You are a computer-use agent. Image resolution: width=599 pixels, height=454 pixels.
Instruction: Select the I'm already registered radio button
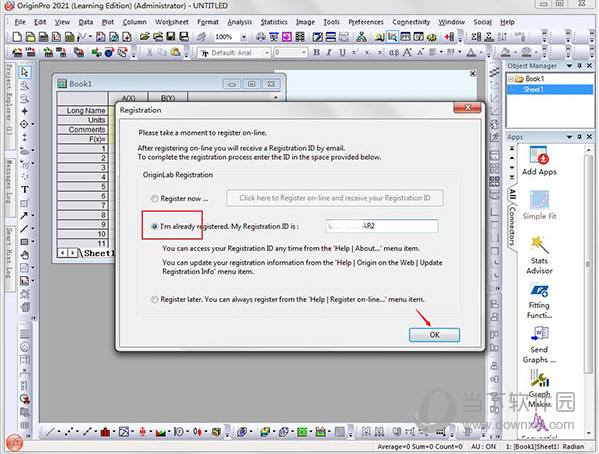154,226
